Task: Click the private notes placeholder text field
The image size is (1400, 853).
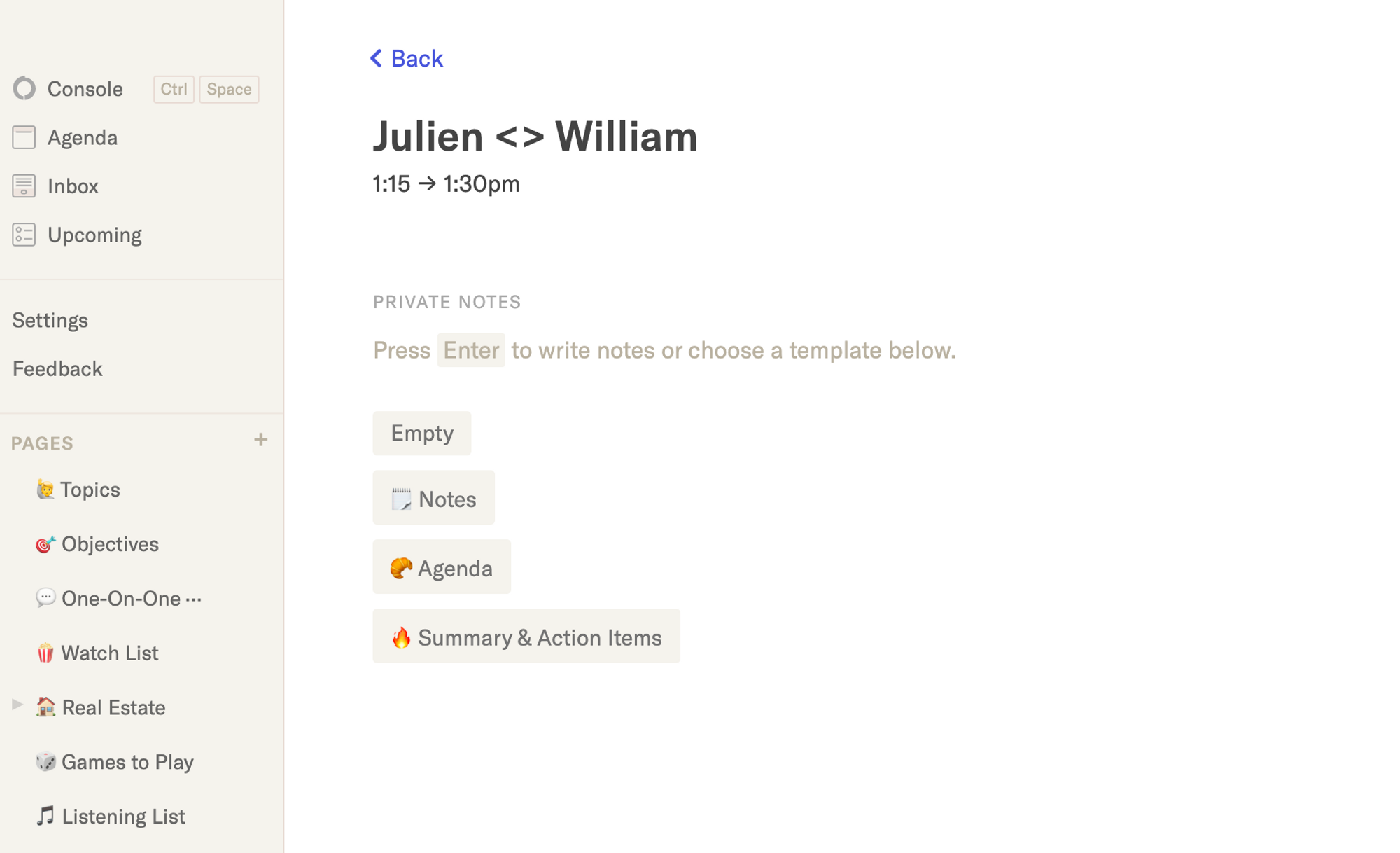Action: coord(664,350)
